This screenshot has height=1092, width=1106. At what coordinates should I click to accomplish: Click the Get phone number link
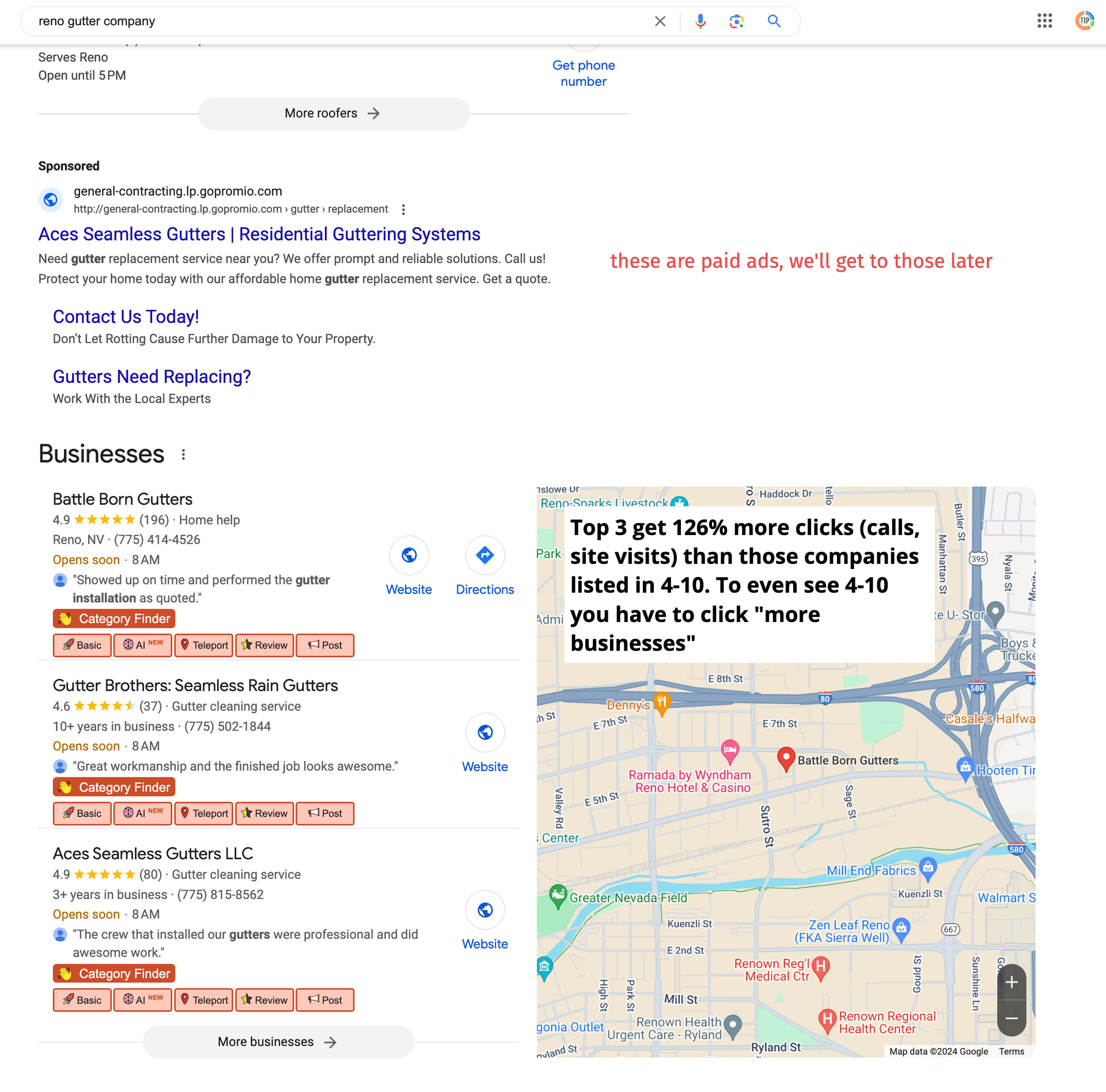coord(584,74)
